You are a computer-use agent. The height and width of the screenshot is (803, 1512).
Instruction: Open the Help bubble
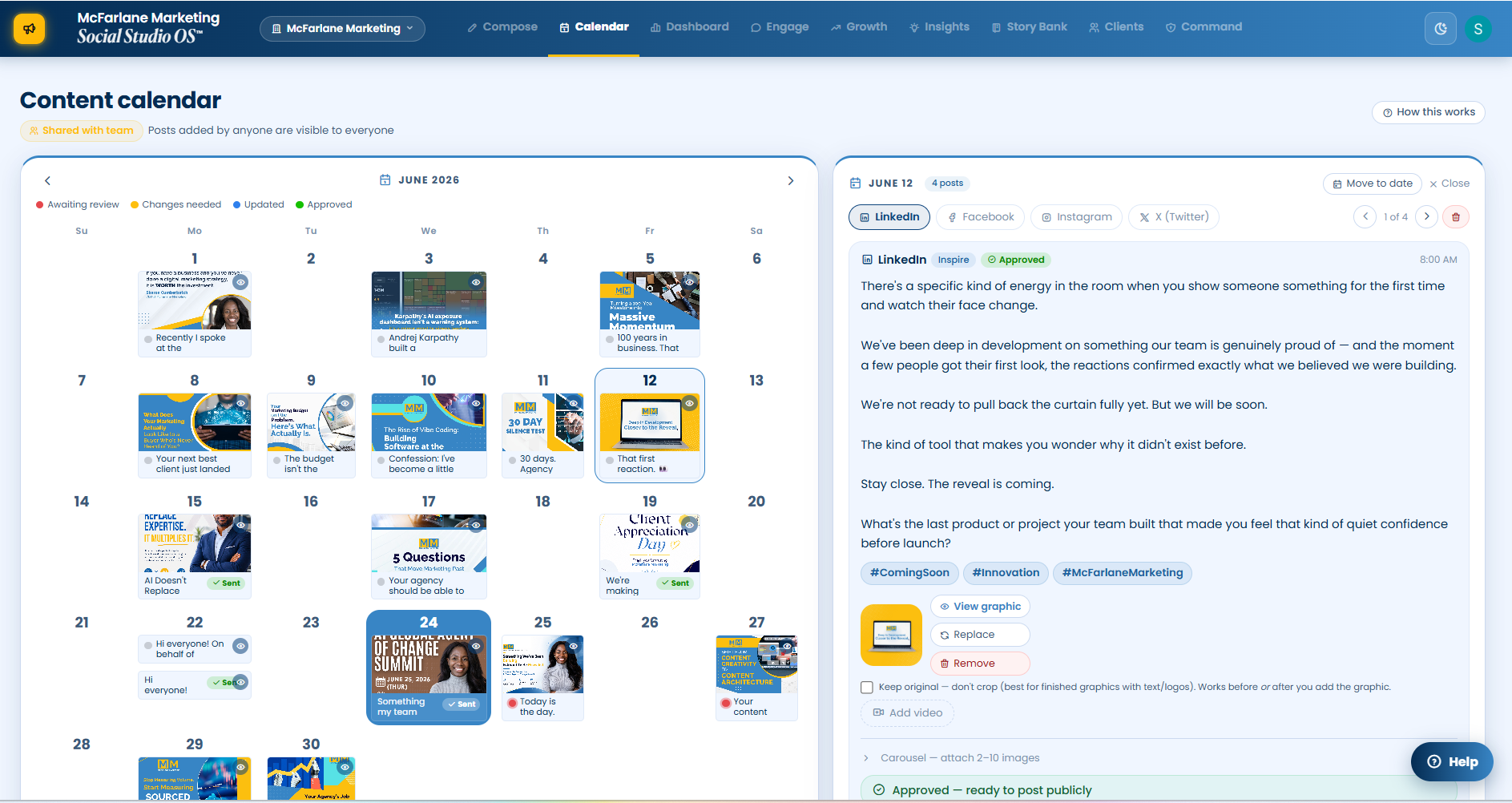[1452, 761]
